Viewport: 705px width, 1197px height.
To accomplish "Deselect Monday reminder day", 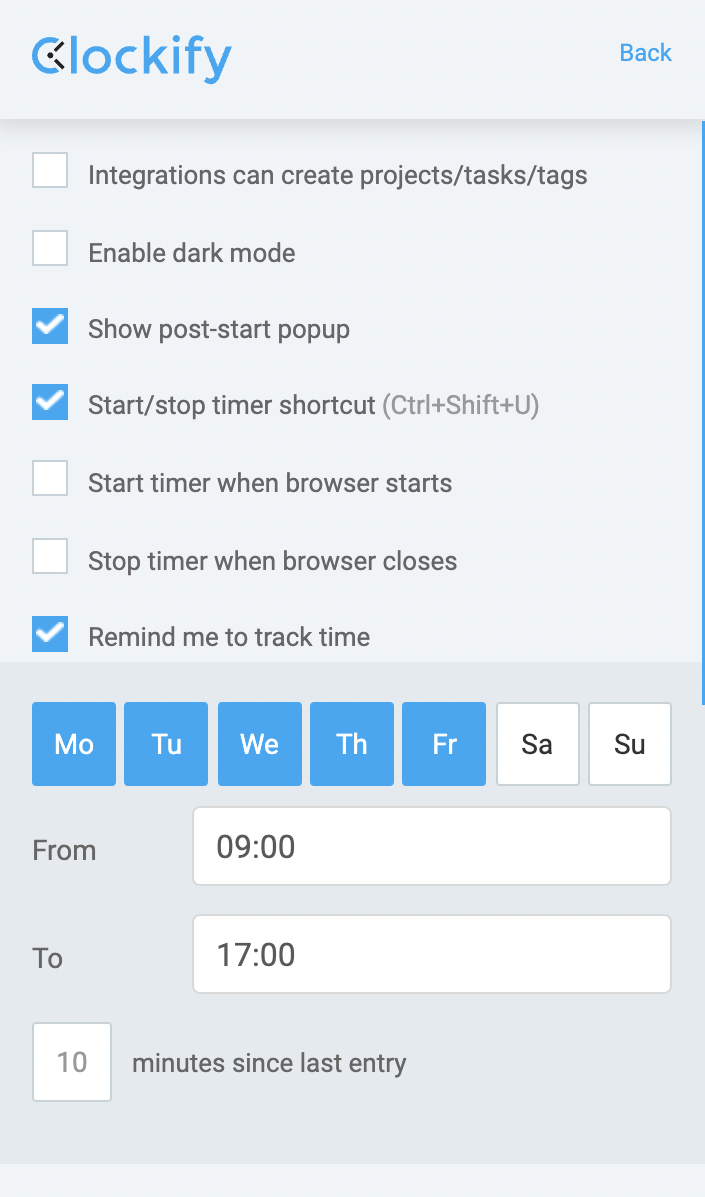I will tap(73, 743).
